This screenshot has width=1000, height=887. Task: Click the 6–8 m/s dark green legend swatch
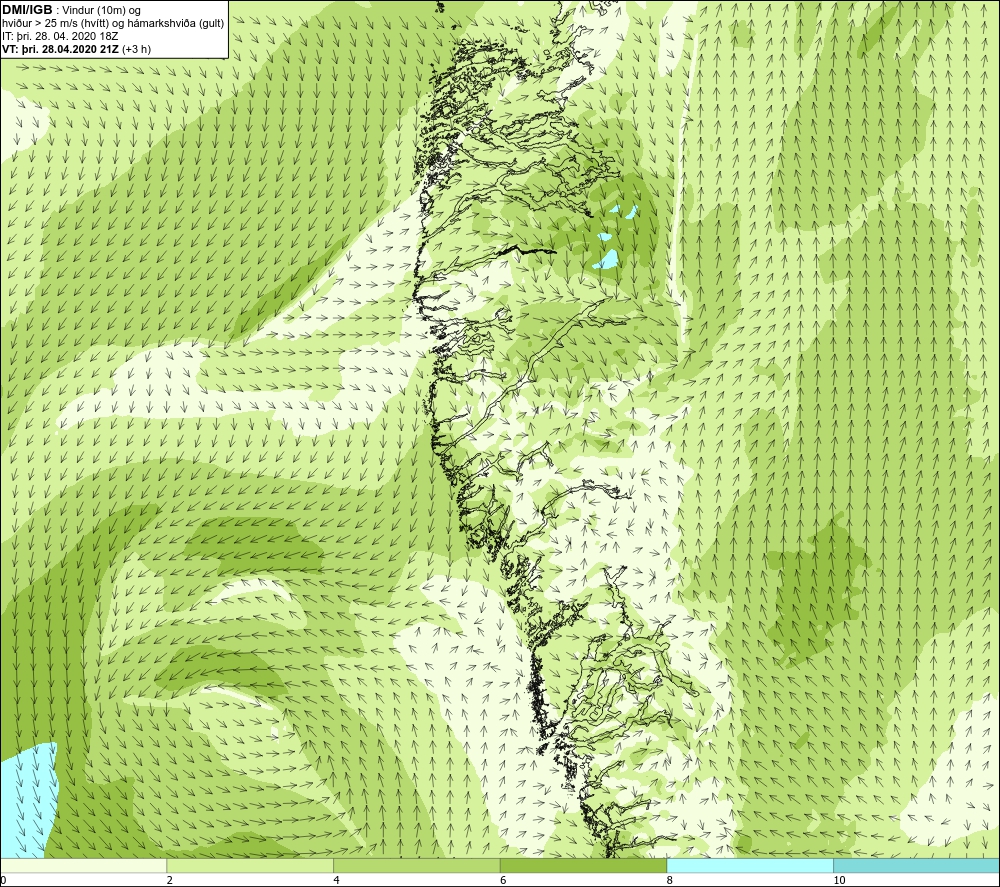[x=583, y=865]
